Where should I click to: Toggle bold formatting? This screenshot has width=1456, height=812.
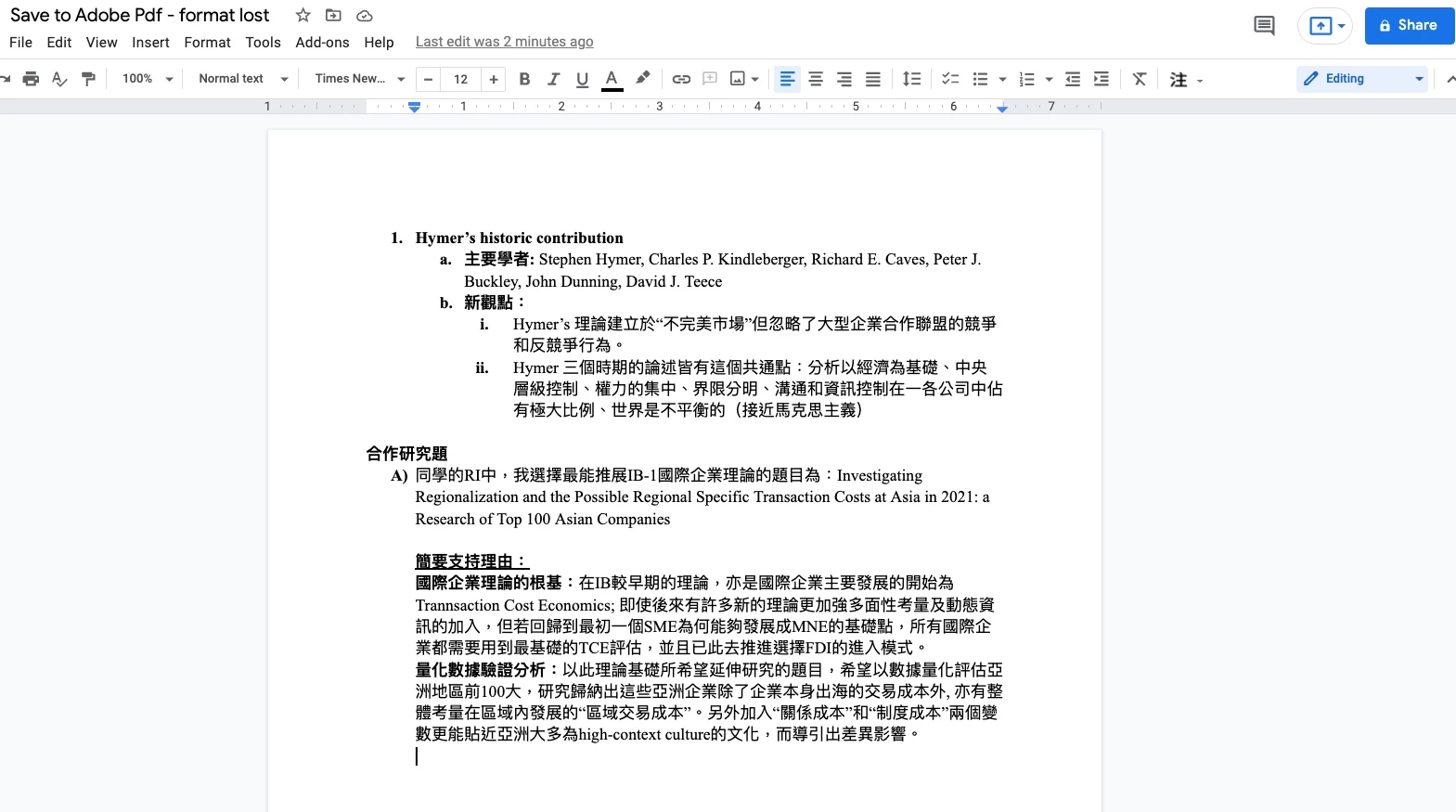524,79
